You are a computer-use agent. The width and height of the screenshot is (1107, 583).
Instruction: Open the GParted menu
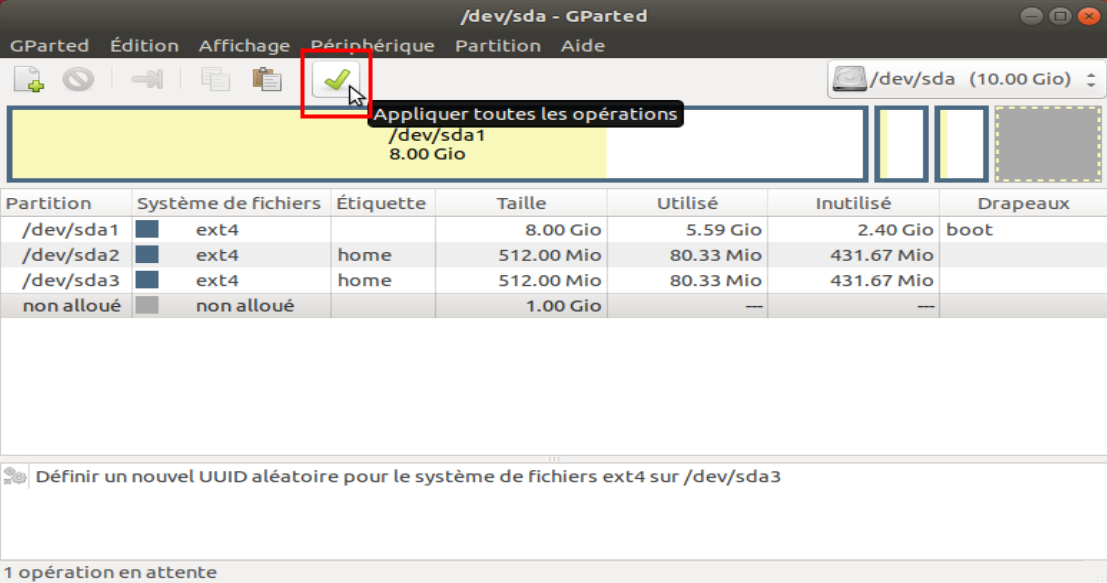[x=49, y=46]
